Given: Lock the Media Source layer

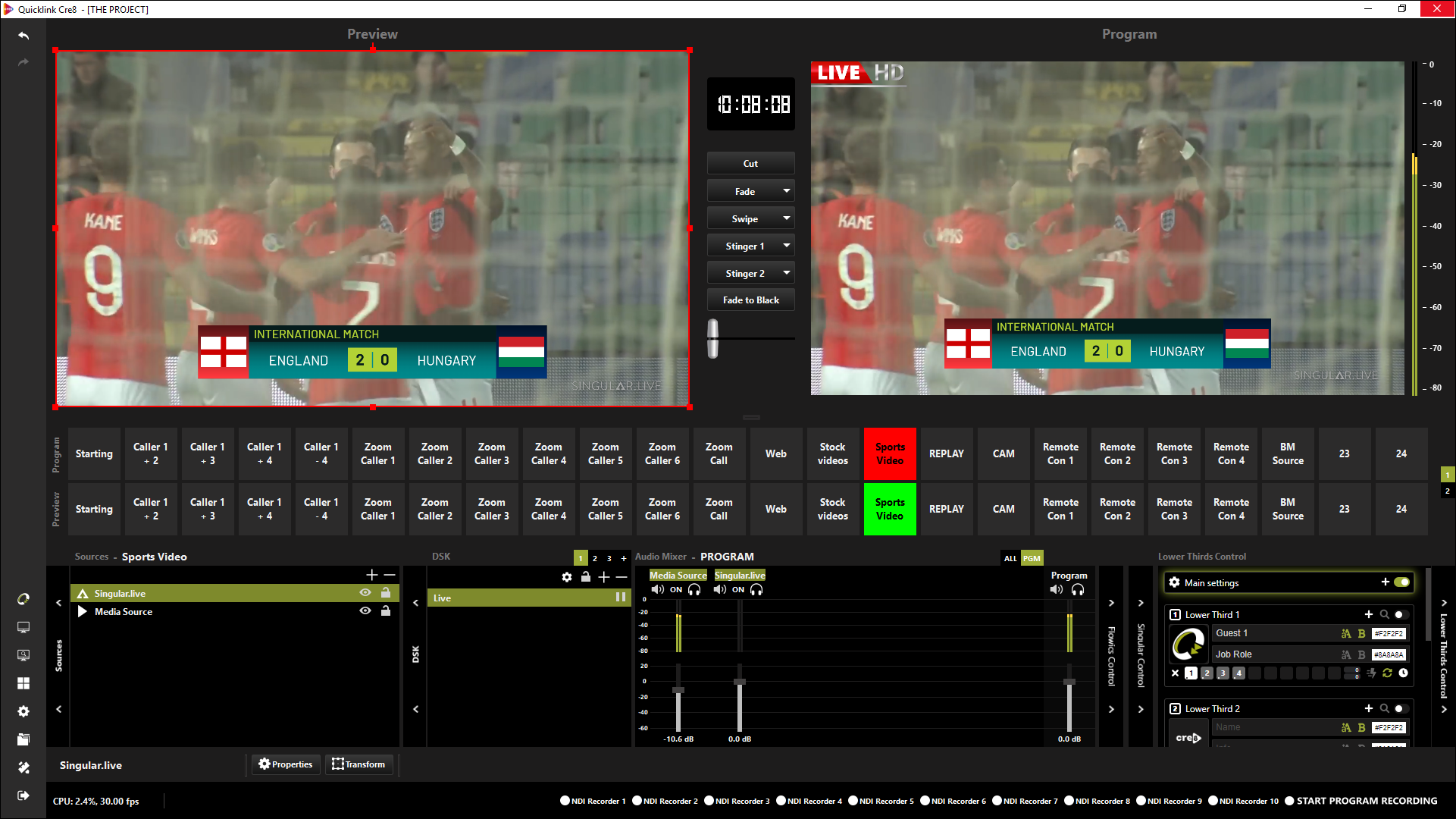Looking at the screenshot, I should 386,611.
